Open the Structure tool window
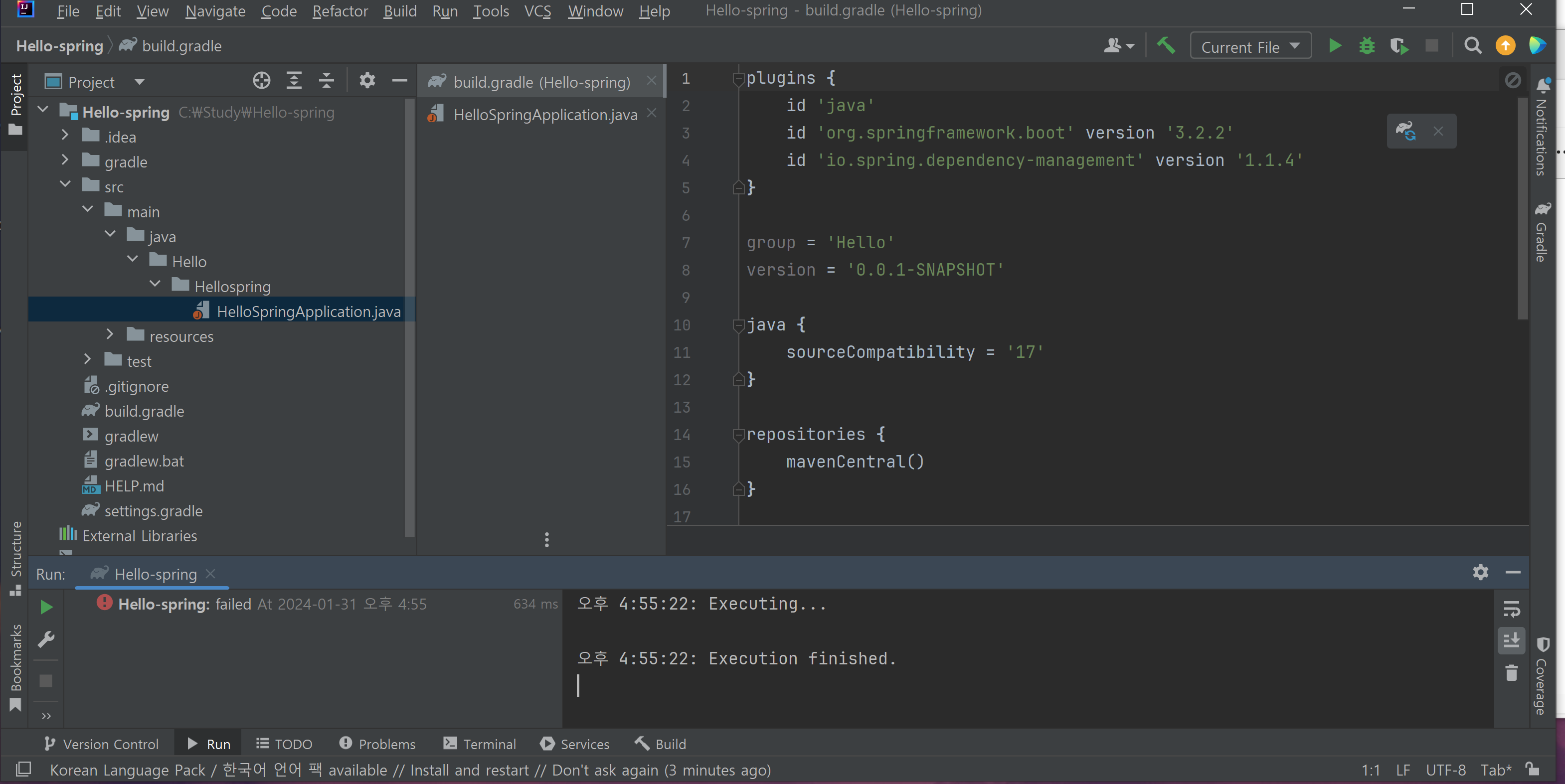The height and width of the screenshot is (784, 1565). [16, 558]
